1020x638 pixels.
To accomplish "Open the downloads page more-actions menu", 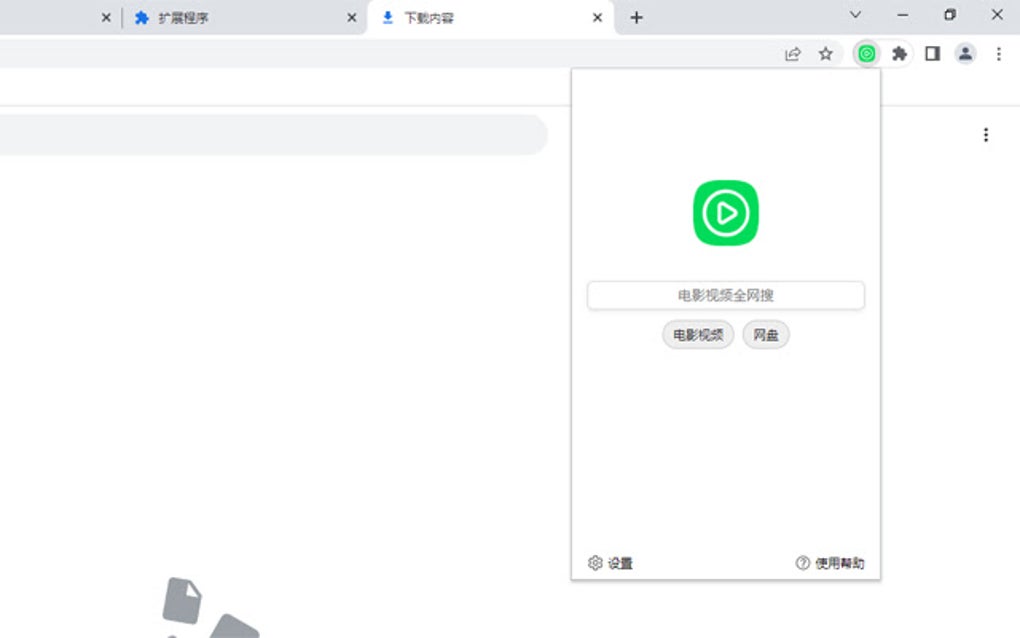I will tap(986, 135).
